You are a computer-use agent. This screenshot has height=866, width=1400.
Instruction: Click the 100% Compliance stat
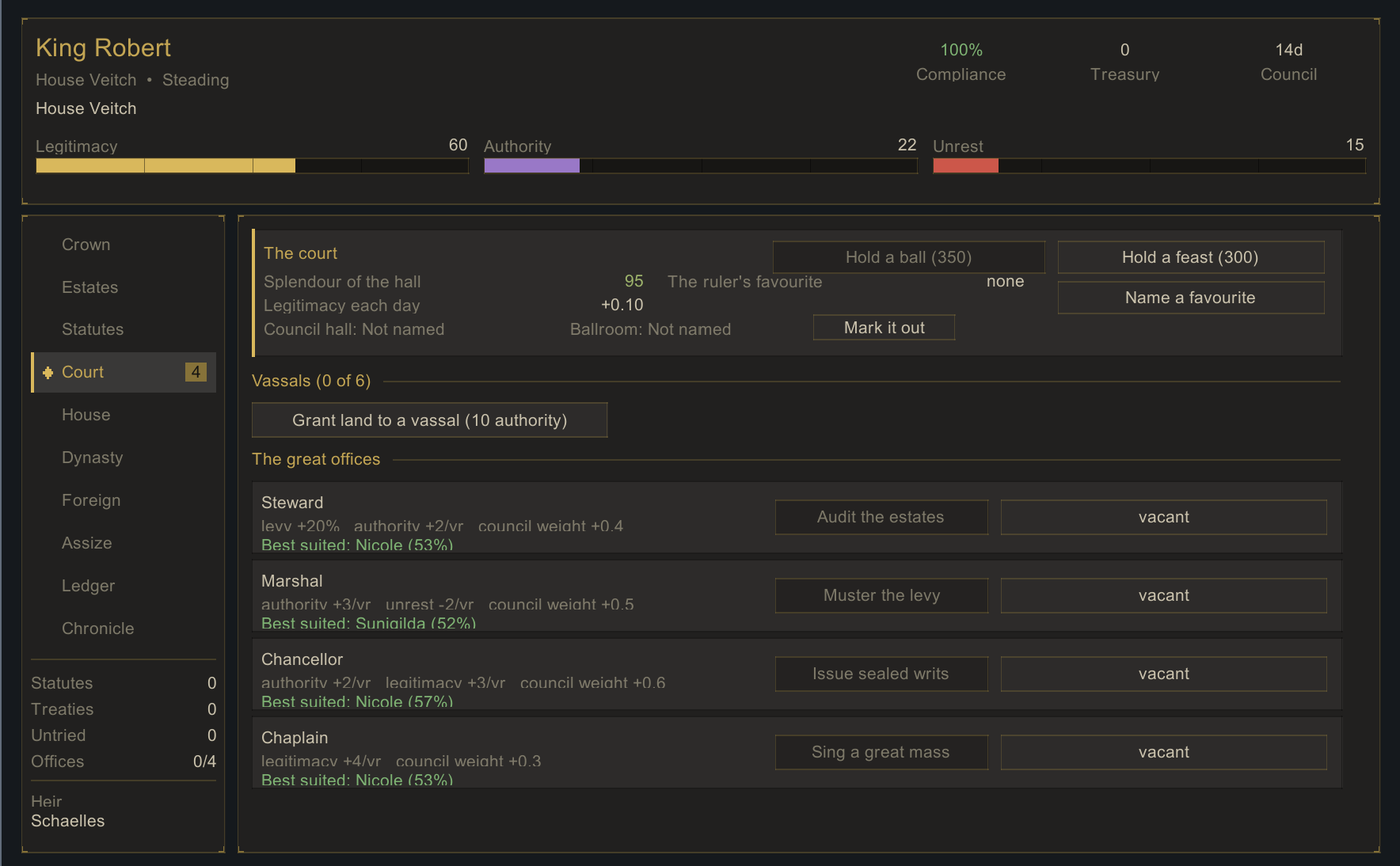(961, 62)
